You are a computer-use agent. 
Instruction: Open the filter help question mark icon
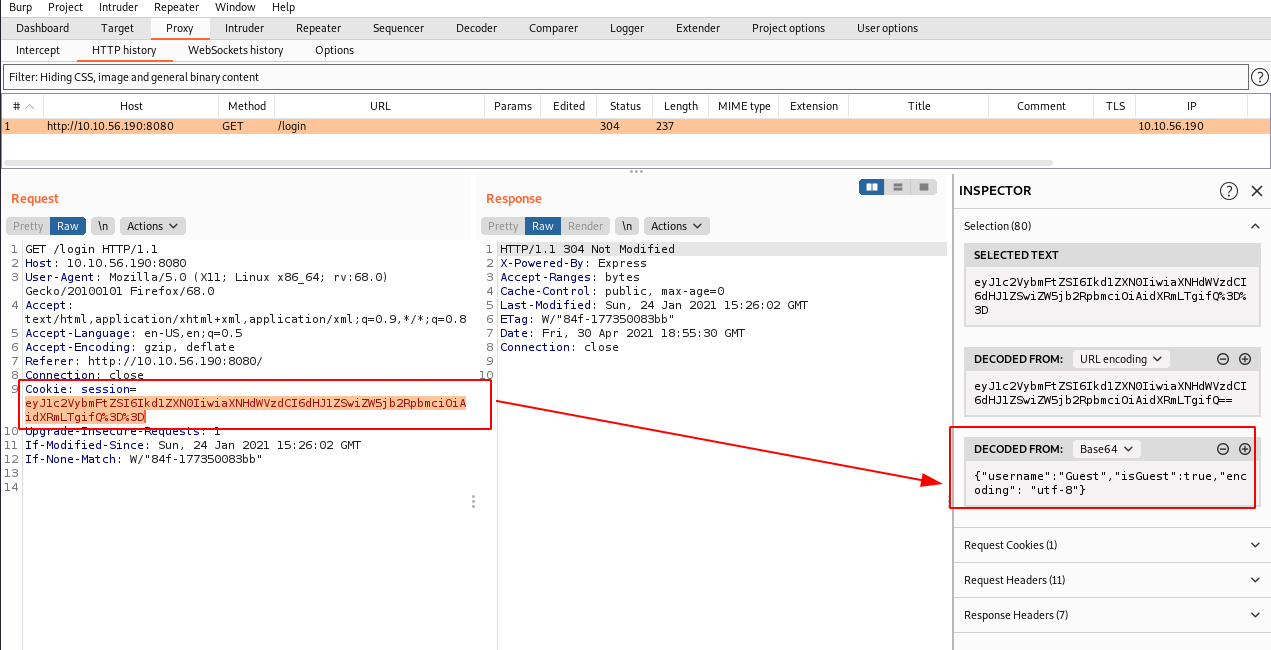click(x=1260, y=77)
